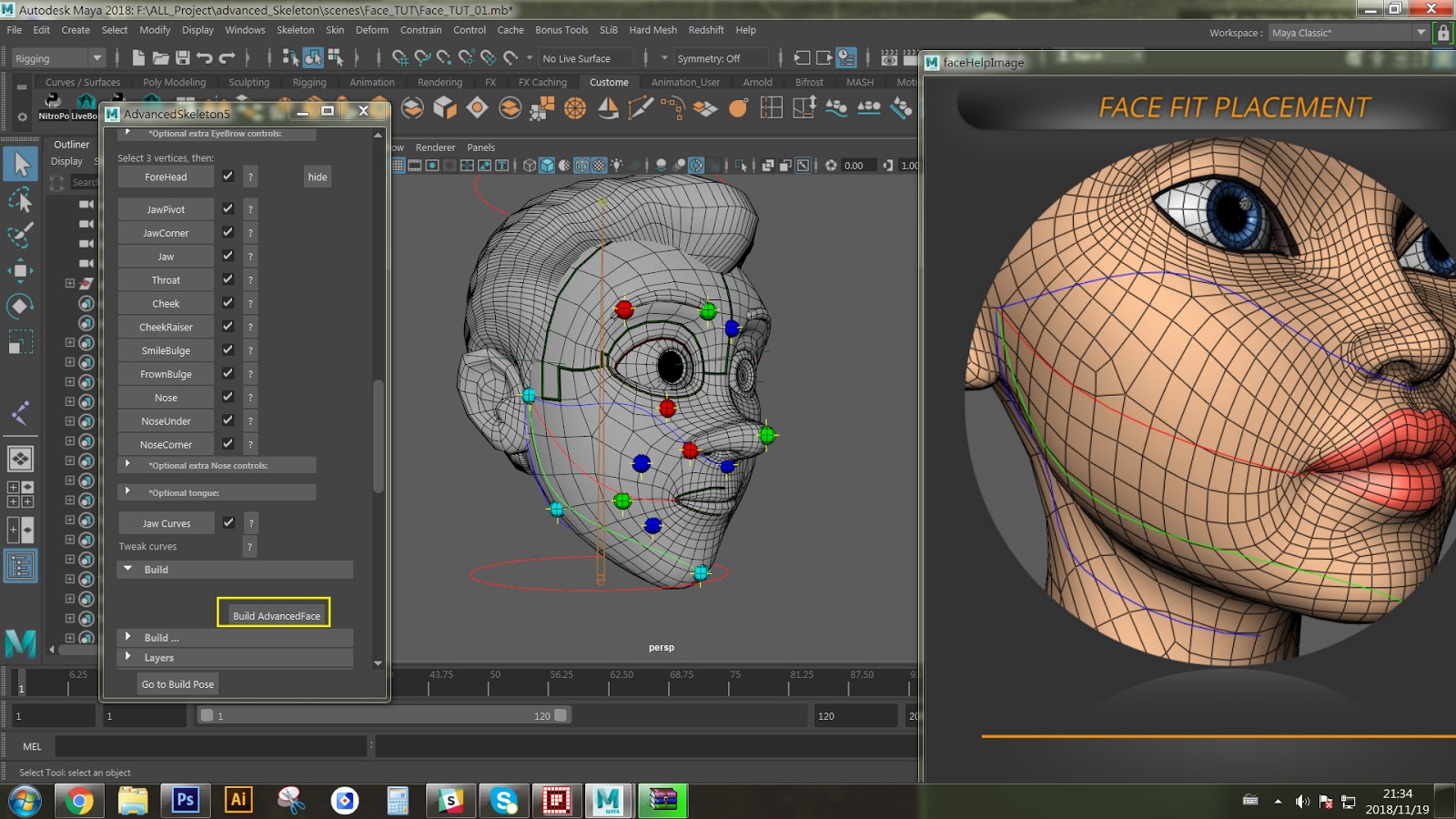Select the Move tool in the toolbox

tap(20, 269)
